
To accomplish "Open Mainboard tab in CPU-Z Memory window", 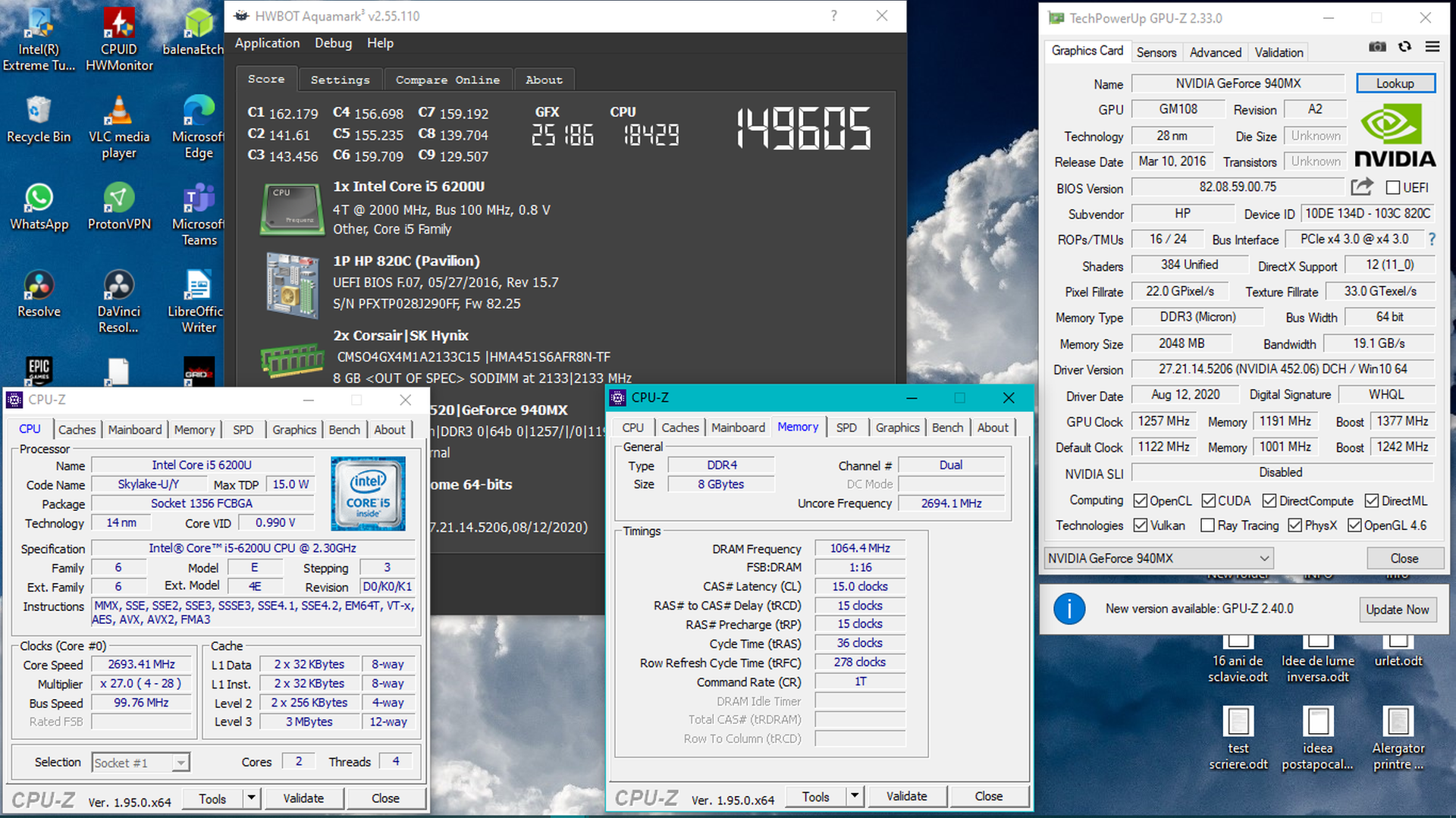I will pos(738,428).
